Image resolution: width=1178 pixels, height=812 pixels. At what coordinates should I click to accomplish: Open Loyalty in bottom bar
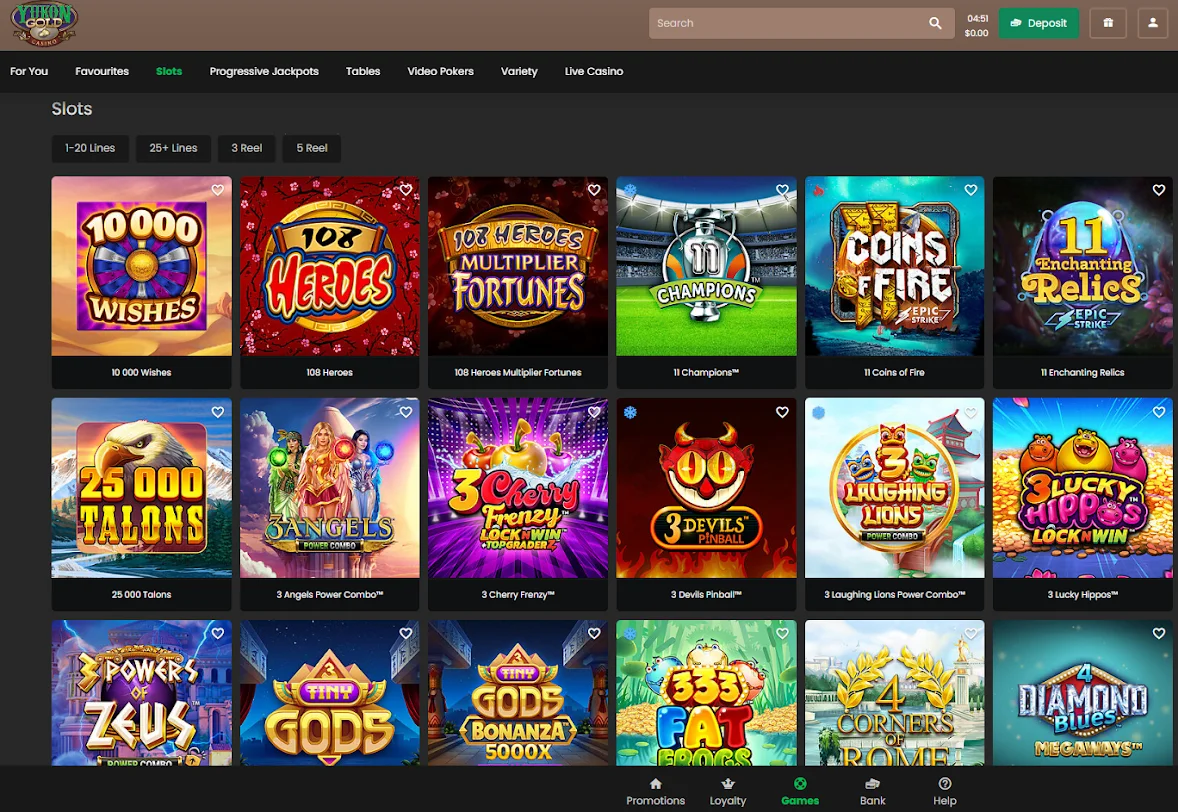coord(728,792)
